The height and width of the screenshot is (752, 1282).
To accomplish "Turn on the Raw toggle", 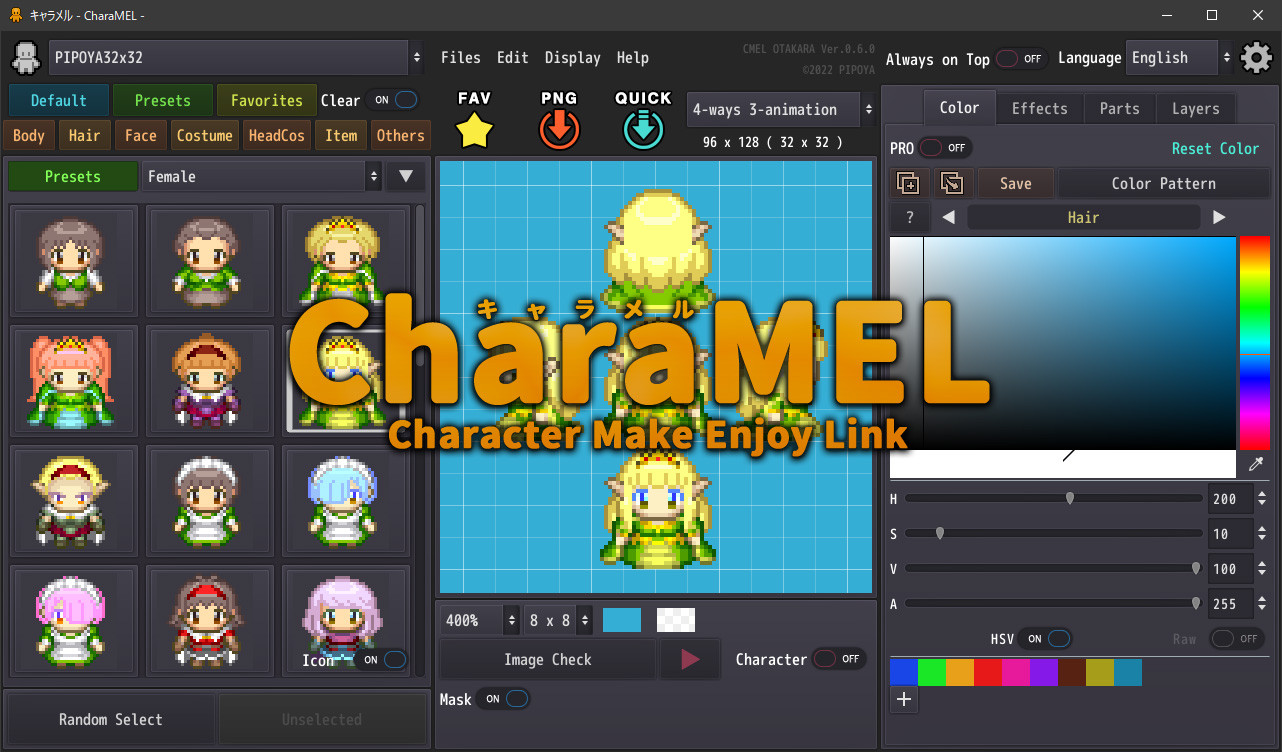I will coord(1238,639).
